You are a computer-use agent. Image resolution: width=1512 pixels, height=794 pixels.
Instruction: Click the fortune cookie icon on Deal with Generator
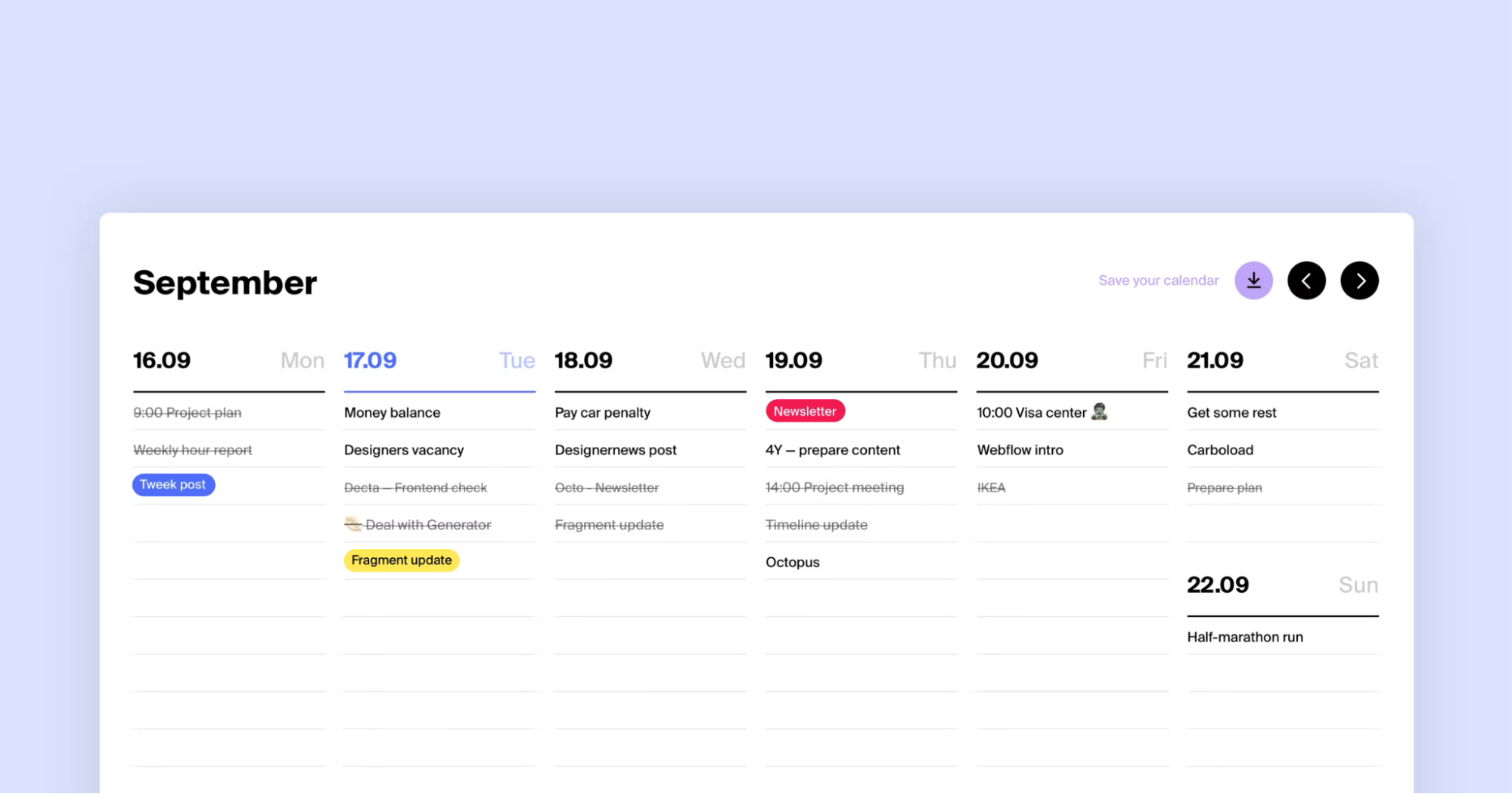pyautogui.click(x=352, y=524)
